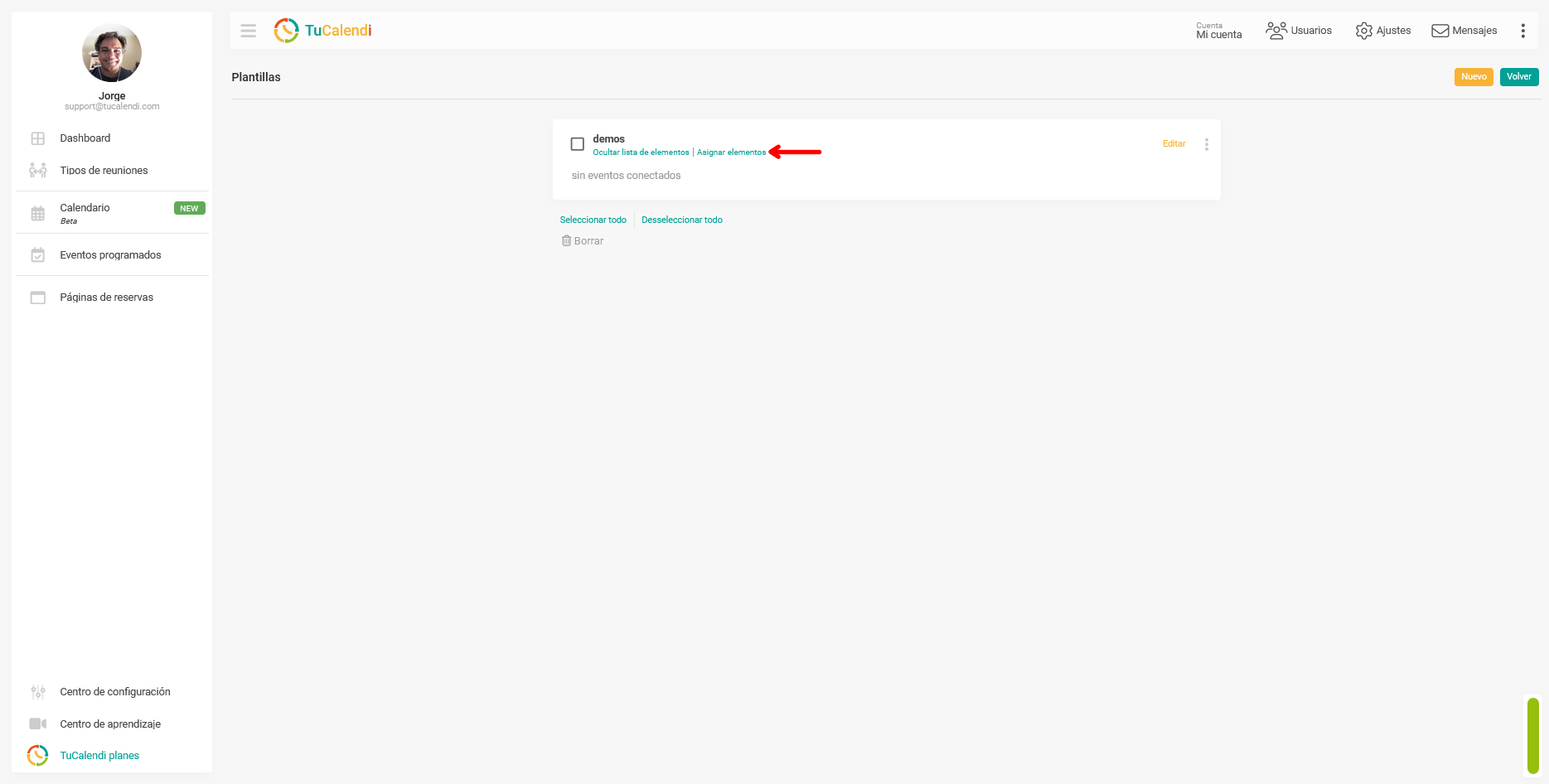Open Centro de aprendizaje item
1549x784 pixels.
point(112,724)
